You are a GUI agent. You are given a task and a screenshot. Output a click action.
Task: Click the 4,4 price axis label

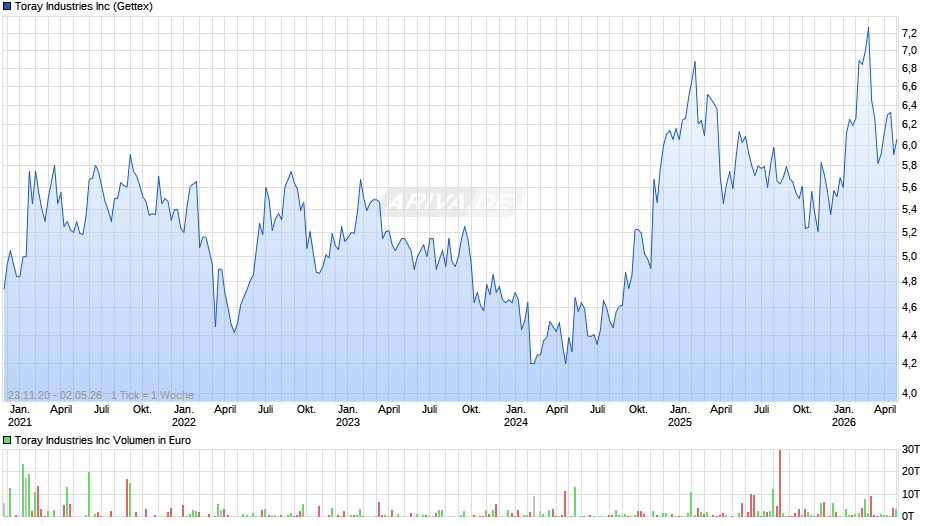[x=909, y=335]
